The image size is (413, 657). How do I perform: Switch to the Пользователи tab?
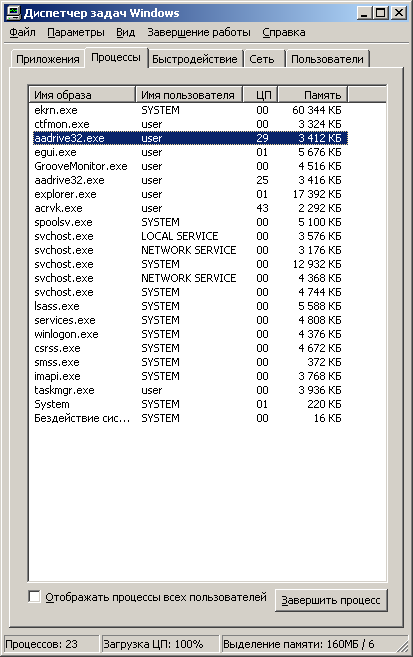(327, 59)
